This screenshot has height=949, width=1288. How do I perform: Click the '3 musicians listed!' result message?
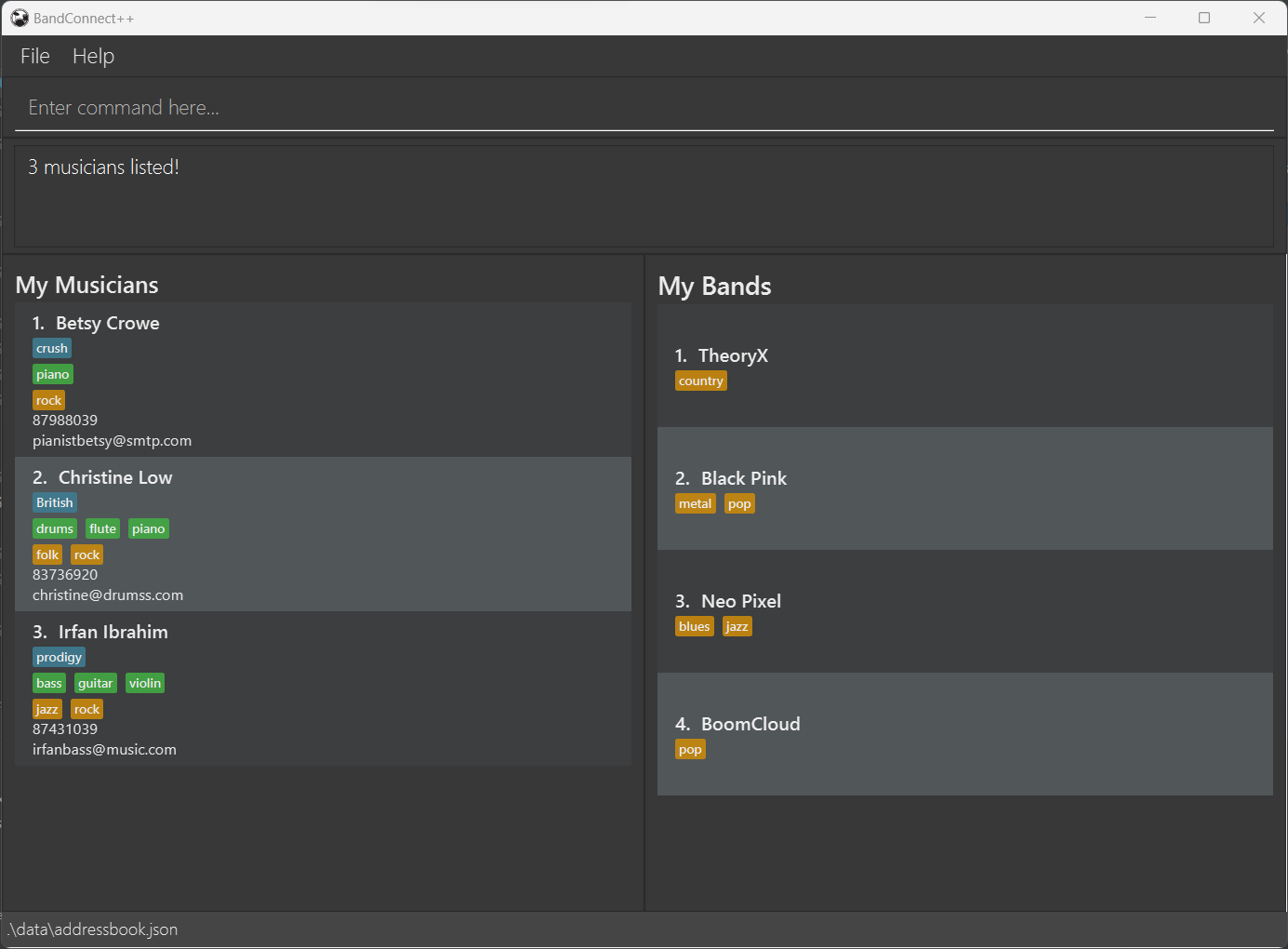[103, 167]
